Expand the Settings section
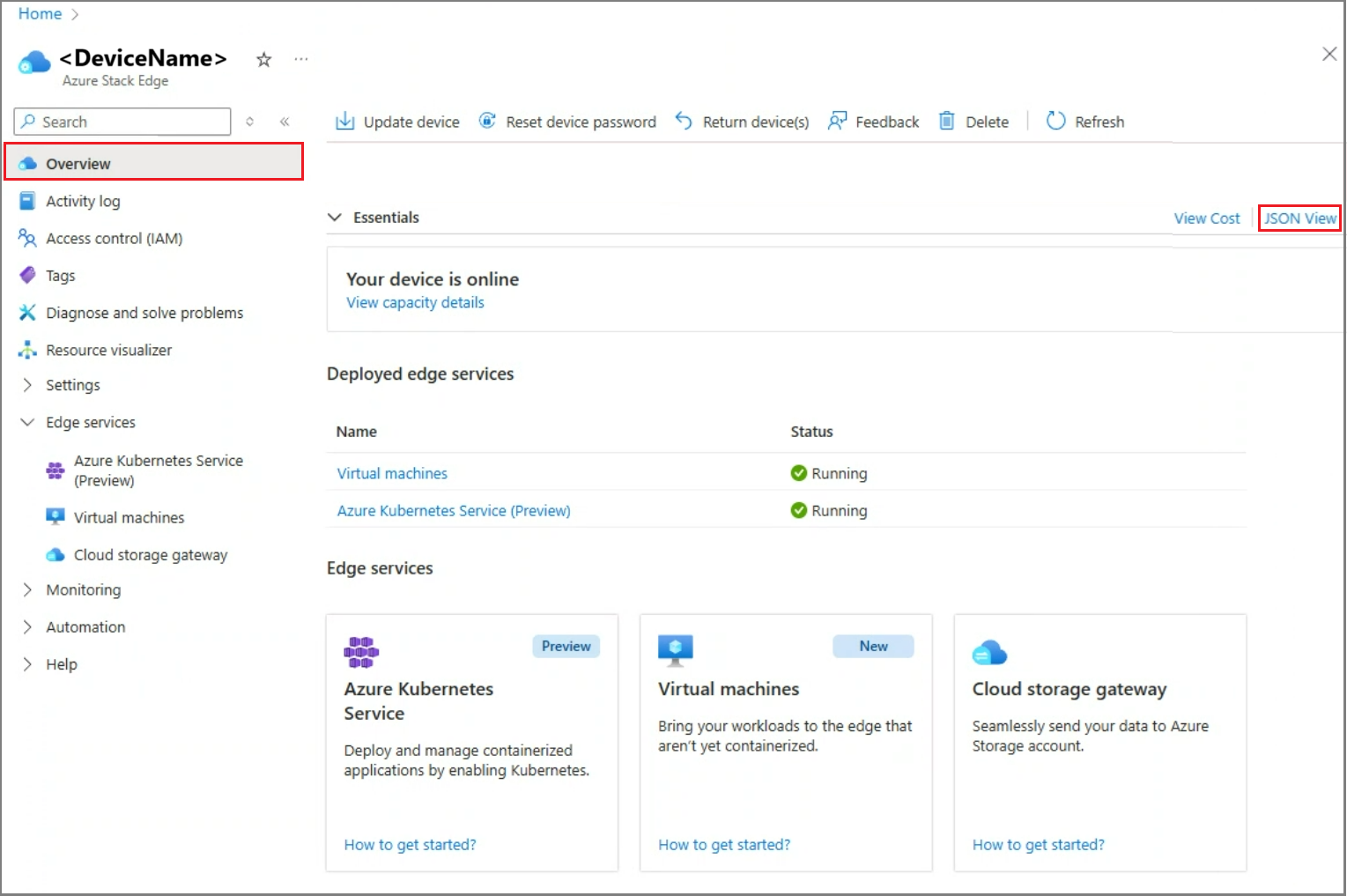Viewport: 1347px width, 896px height. click(73, 385)
